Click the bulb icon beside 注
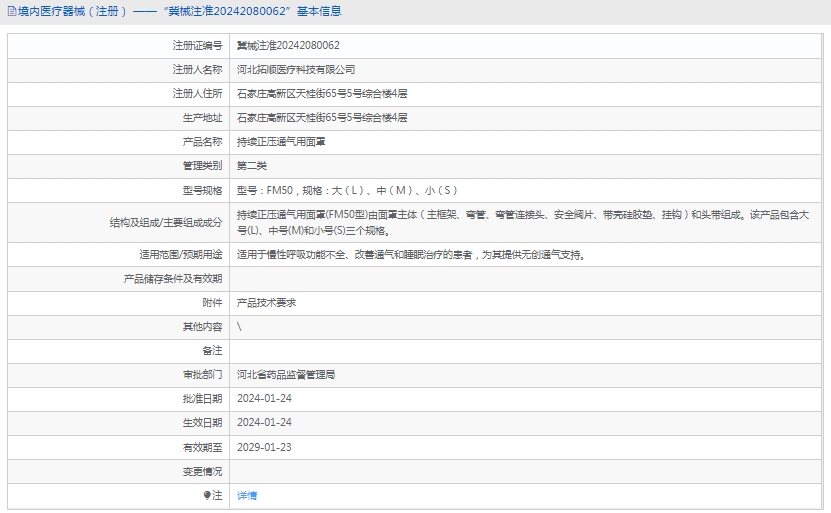The width and height of the screenshot is (831, 513). pos(207,496)
